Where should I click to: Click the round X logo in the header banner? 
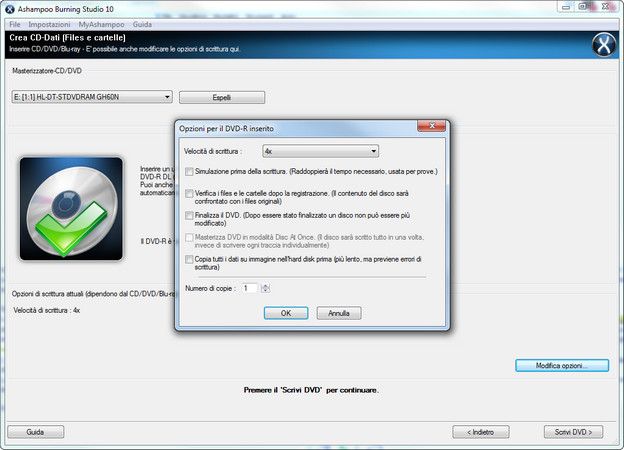604,45
